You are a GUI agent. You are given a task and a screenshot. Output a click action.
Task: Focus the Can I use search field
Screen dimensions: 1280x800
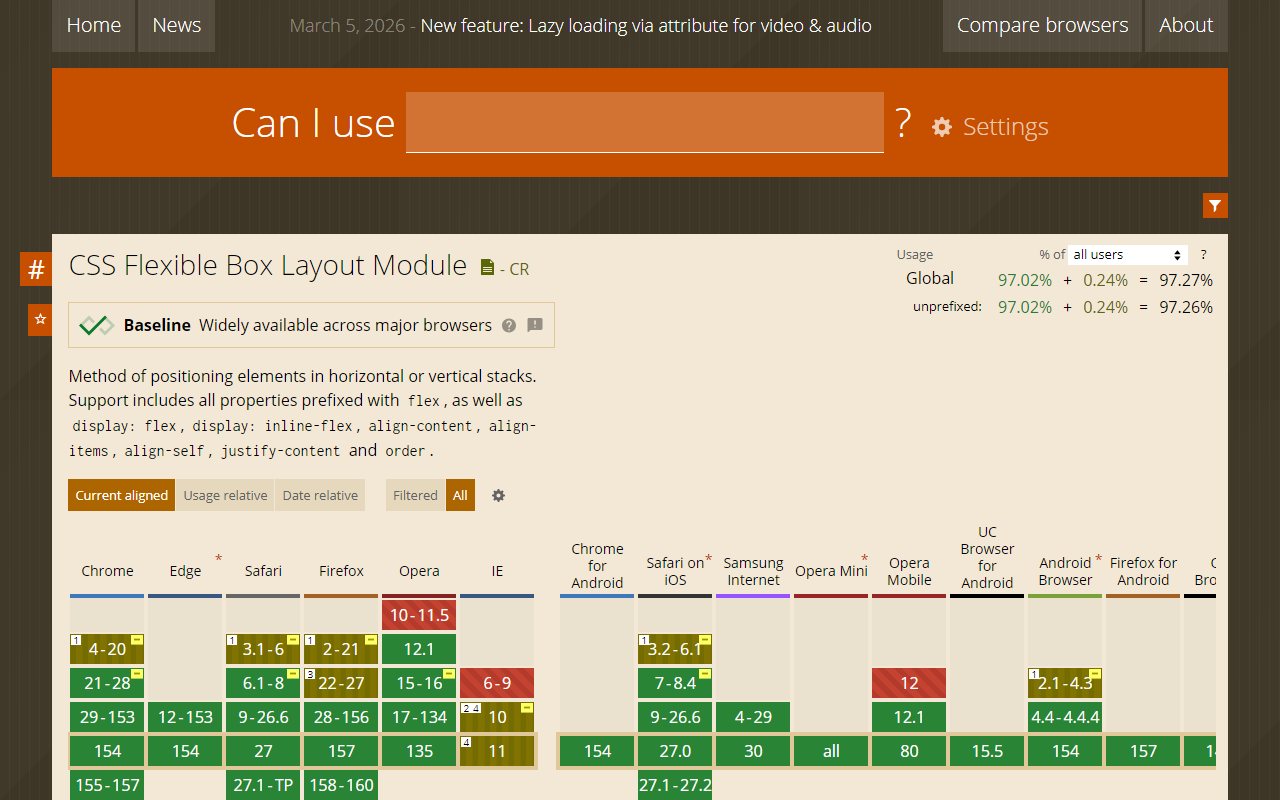point(645,122)
